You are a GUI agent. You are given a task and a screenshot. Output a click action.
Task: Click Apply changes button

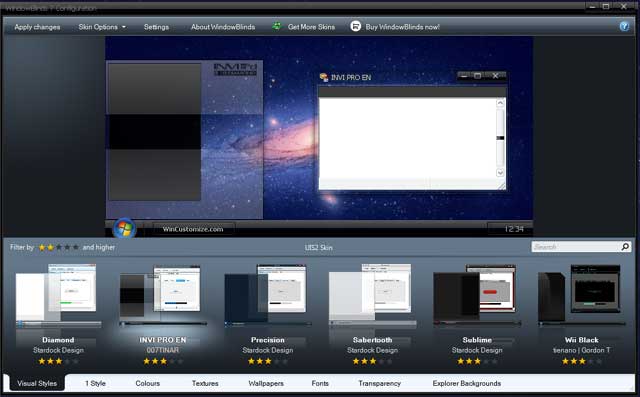37,27
